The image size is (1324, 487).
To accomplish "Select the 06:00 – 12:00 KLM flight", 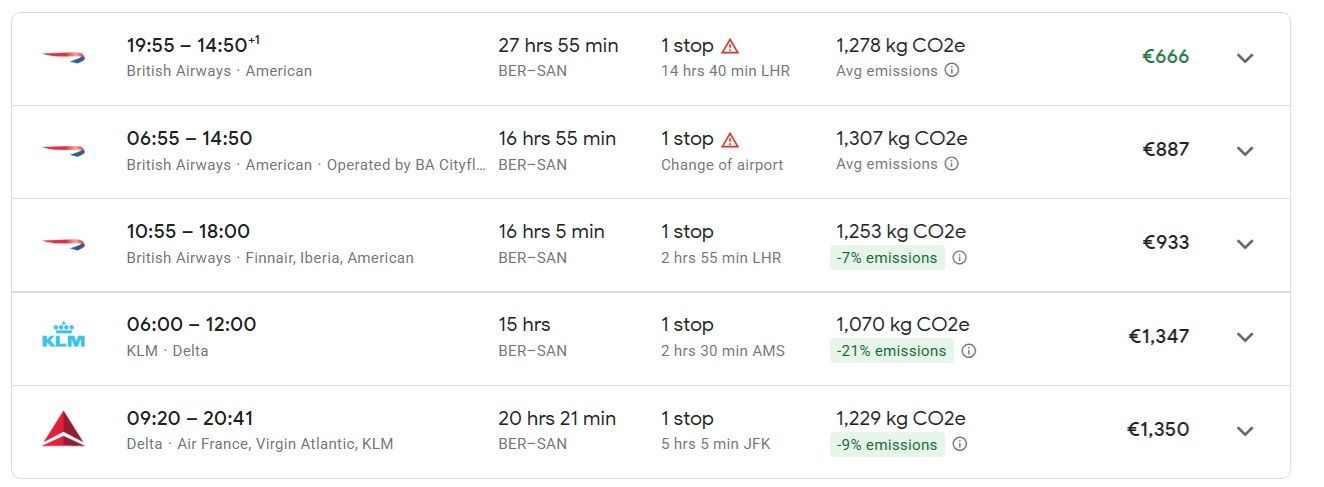I will [x=651, y=339].
